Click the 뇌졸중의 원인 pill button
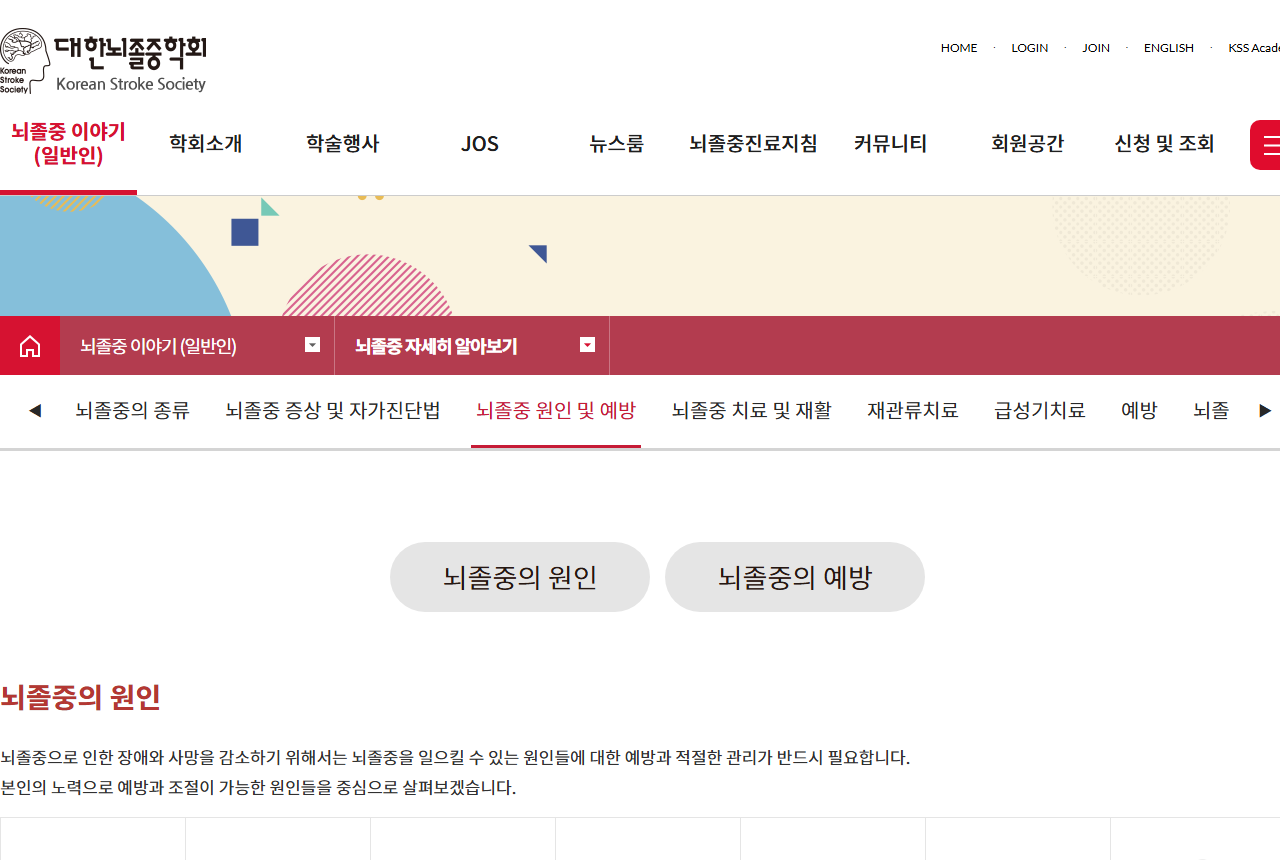 point(520,577)
